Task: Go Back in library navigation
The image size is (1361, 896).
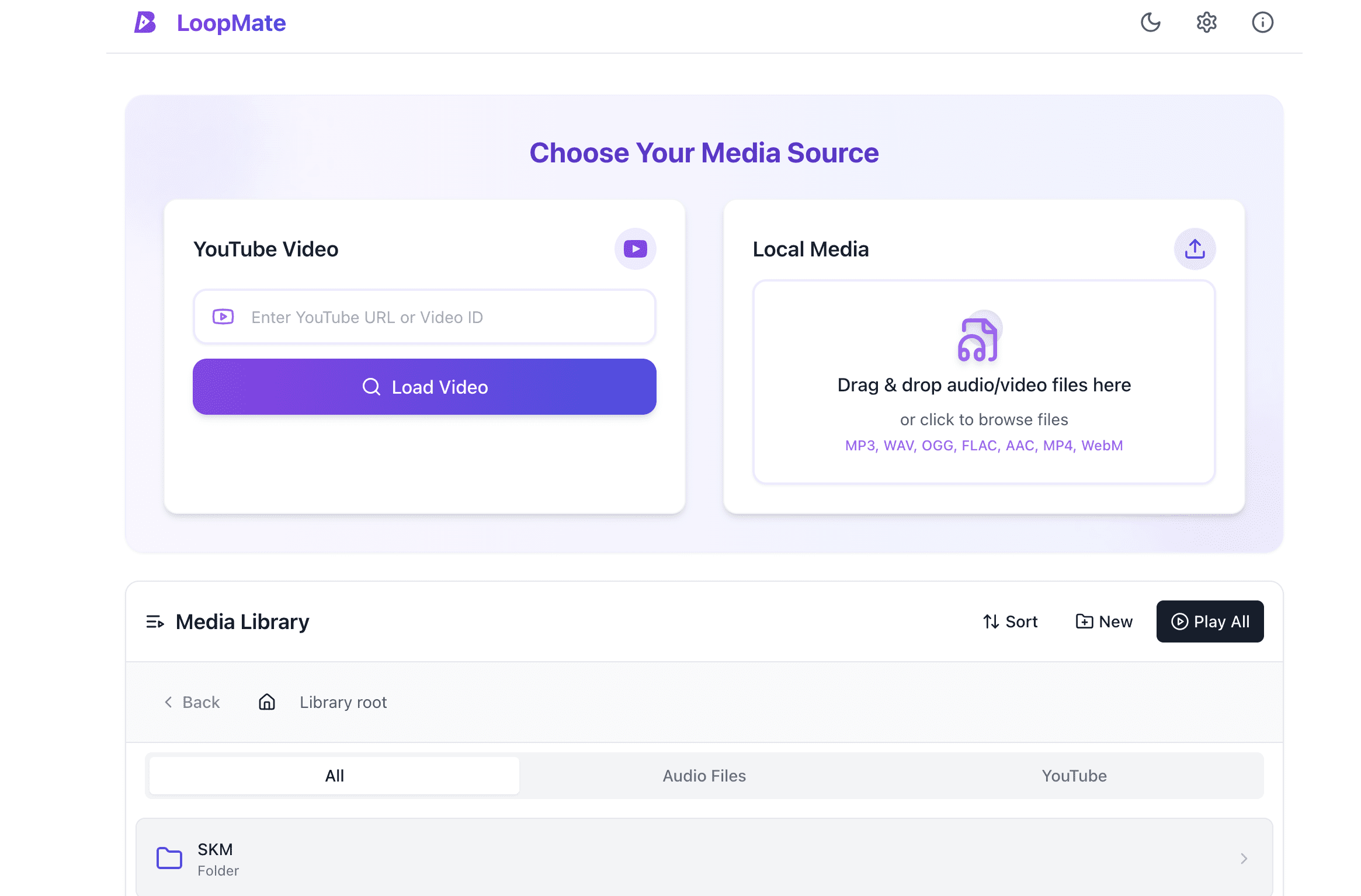Action: pyautogui.click(x=192, y=702)
